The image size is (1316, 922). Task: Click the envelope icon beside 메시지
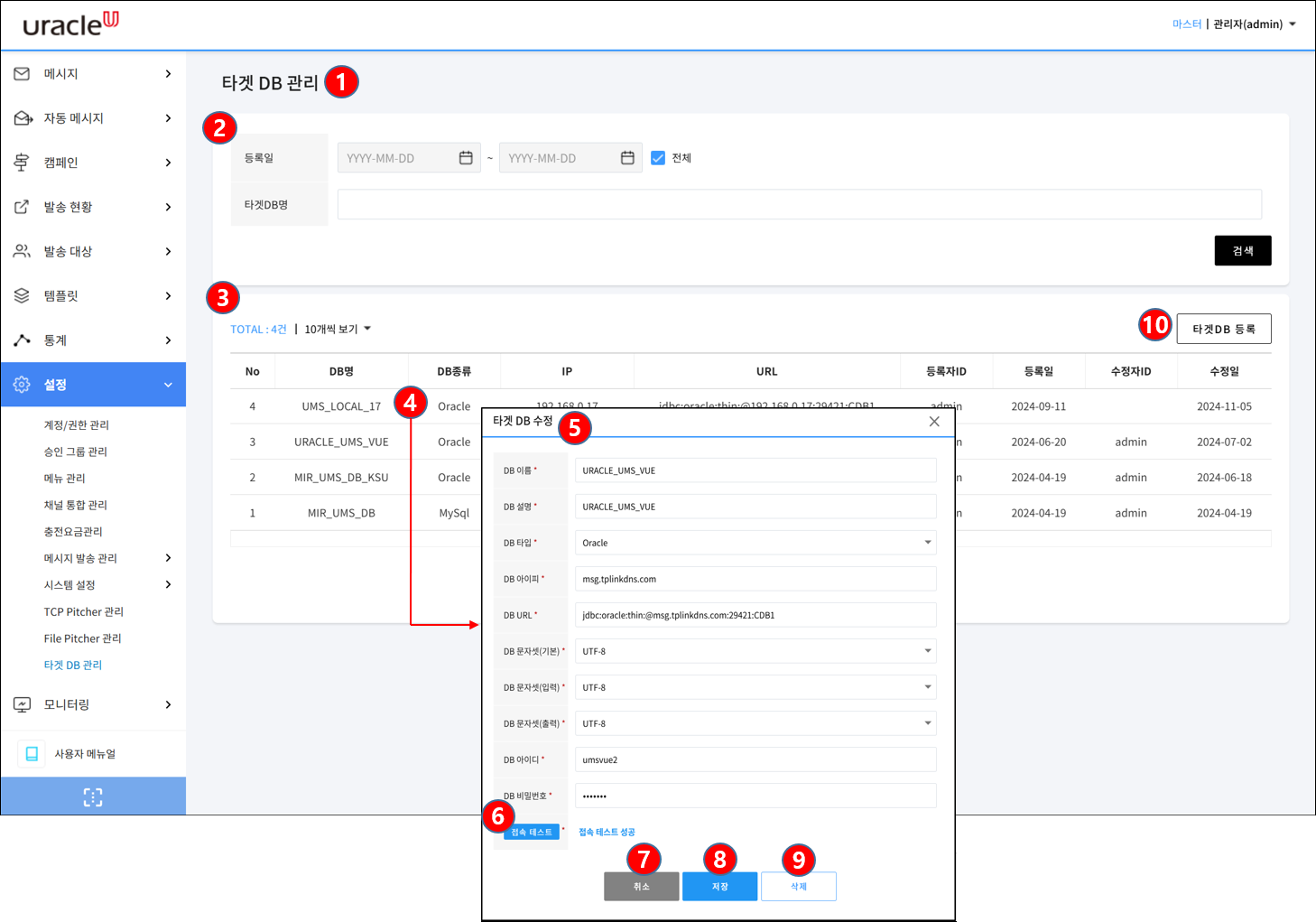coord(22,73)
